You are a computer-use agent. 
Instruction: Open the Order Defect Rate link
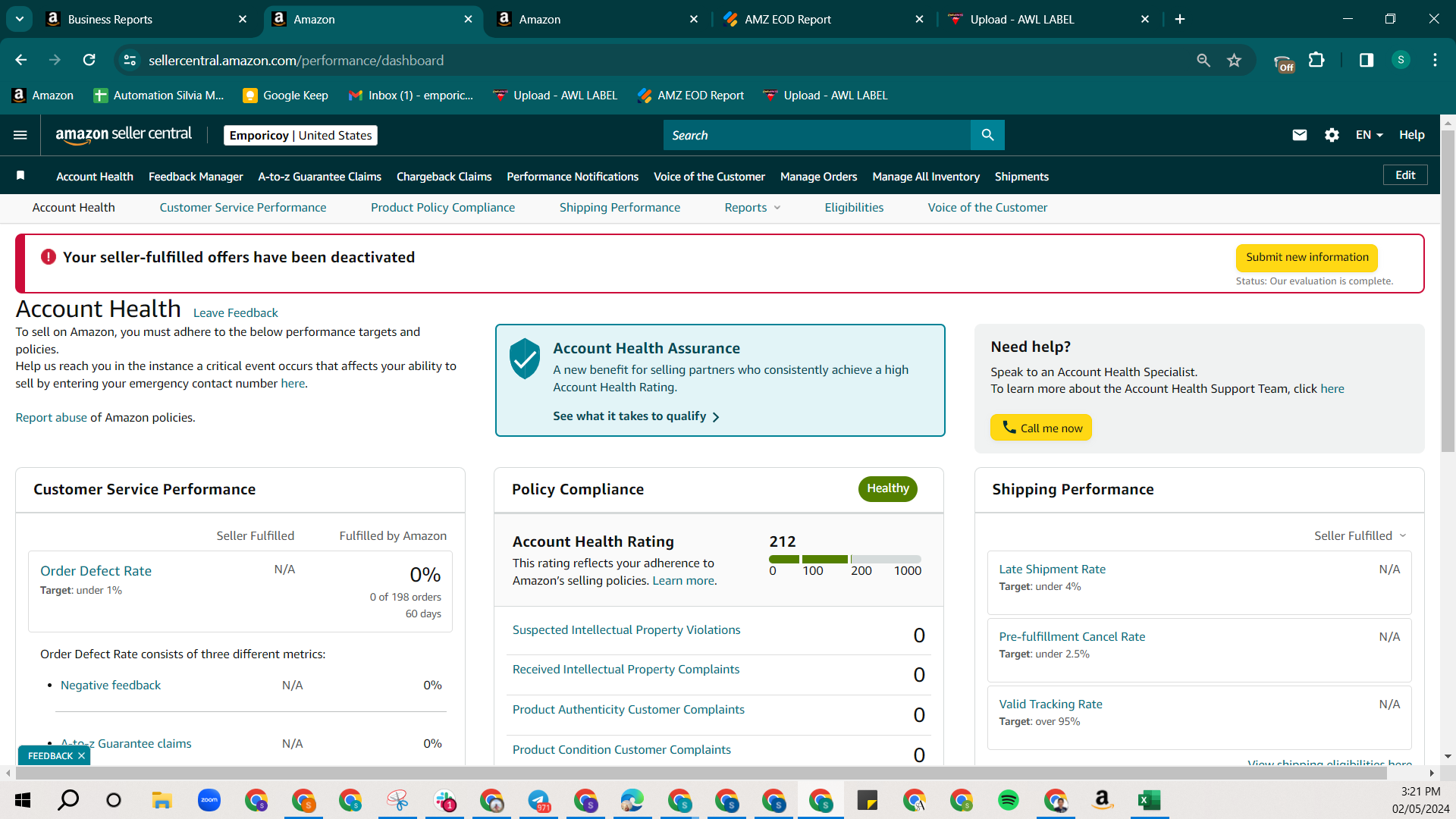pos(96,570)
